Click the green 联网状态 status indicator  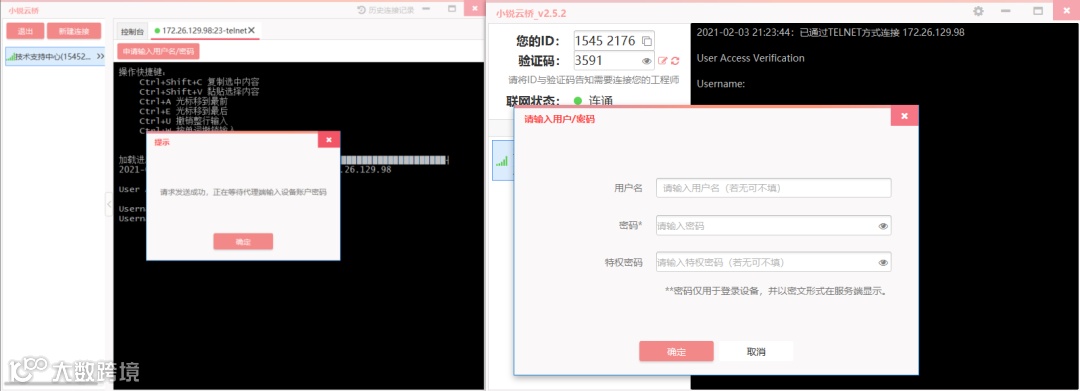(x=578, y=101)
